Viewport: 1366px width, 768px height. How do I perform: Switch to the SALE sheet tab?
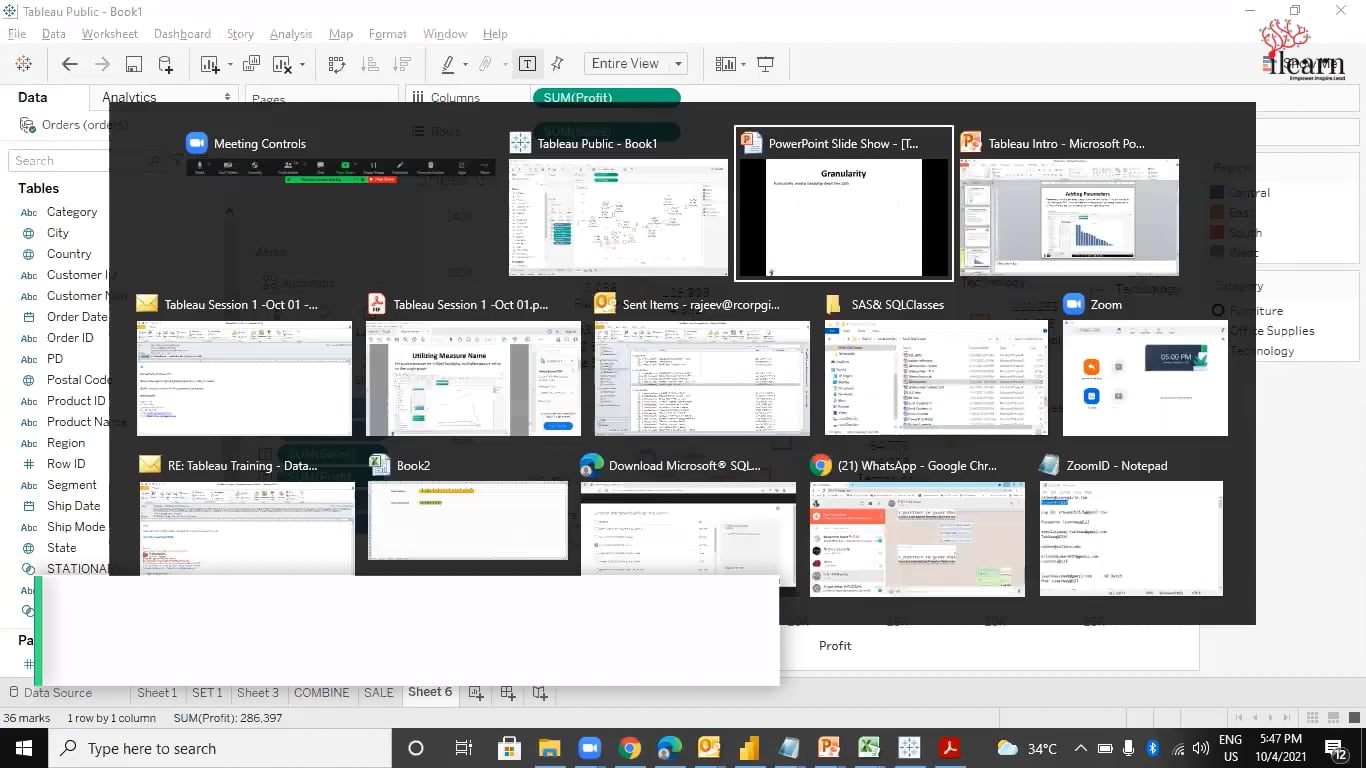click(x=379, y=692)
